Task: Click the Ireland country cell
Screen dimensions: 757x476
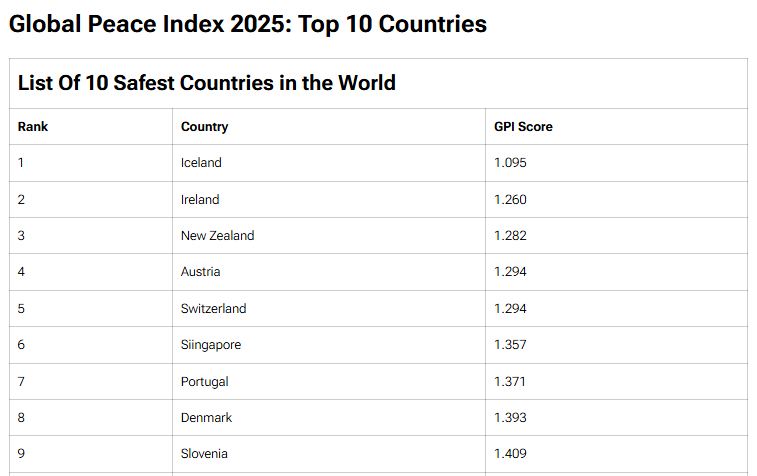Action: pos(200,199)
